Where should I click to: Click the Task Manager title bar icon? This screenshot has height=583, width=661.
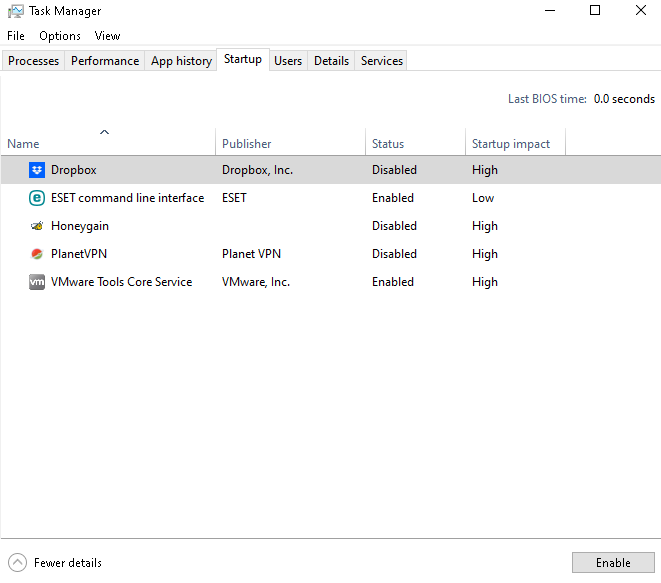pos(16,11)
